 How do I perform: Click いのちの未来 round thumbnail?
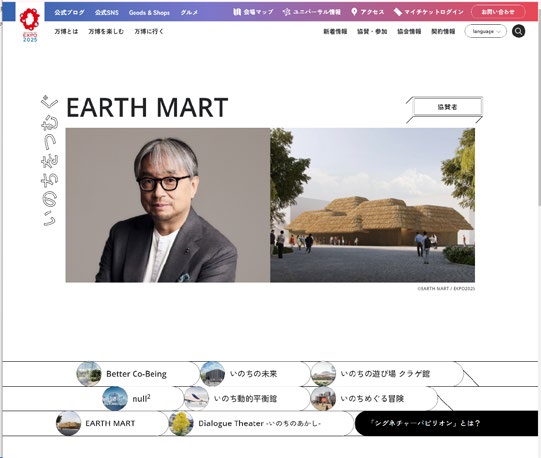213,374
